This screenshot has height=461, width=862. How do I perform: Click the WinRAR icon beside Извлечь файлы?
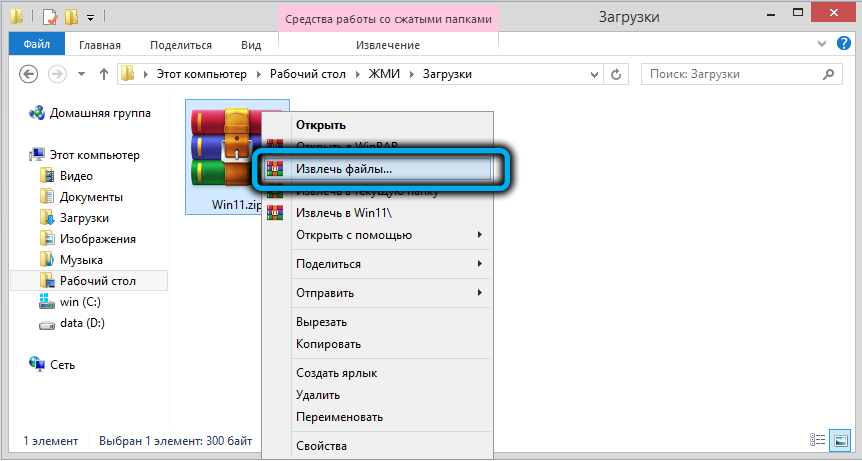(276, 169)
